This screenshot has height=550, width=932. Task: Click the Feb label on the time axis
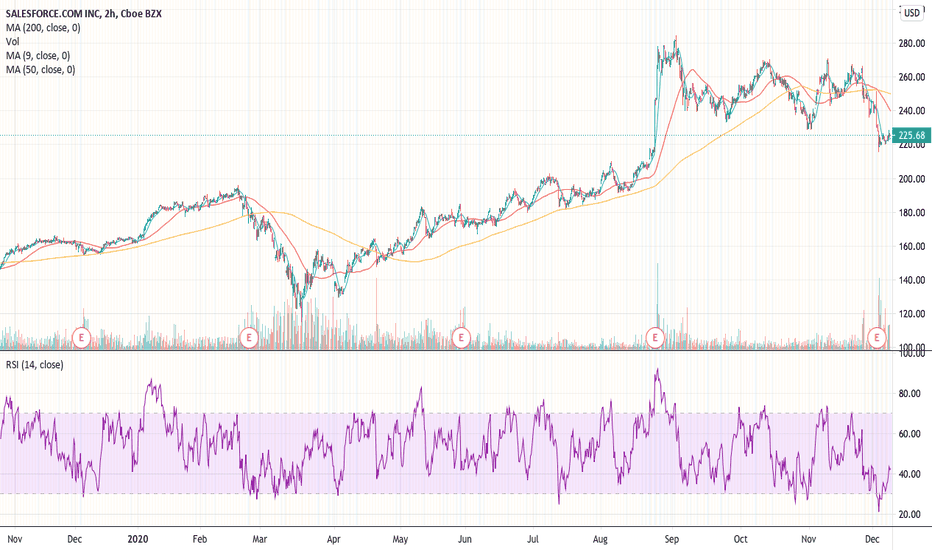pyautogui.click(x=200, y=539)
